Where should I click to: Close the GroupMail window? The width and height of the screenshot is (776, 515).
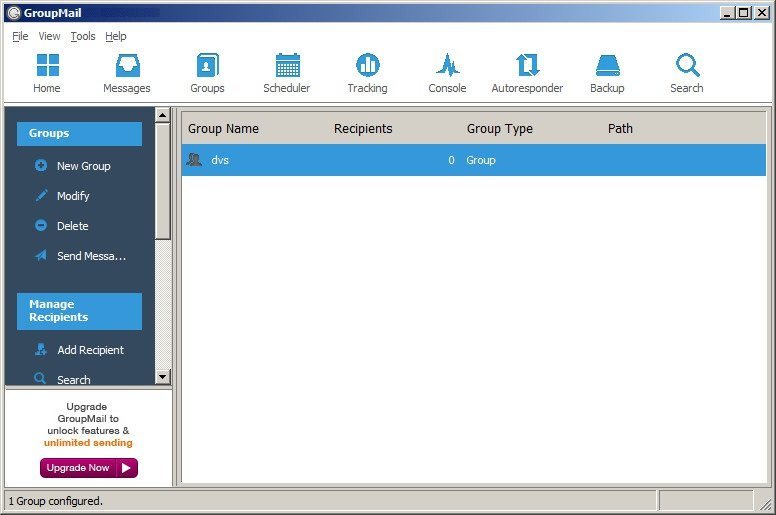click(x=762, y=13)
